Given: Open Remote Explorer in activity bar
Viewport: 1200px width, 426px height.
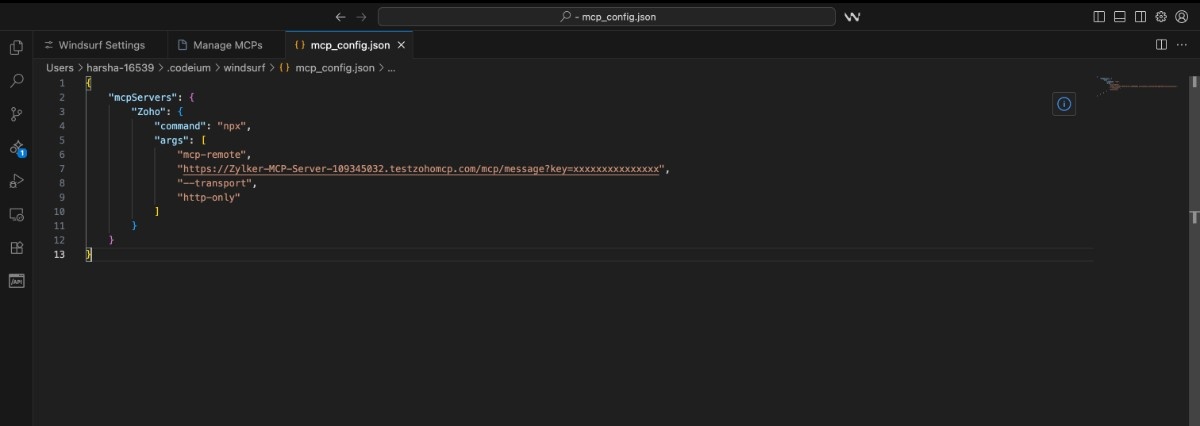Looking at the screenshot, I should (16, 214).
